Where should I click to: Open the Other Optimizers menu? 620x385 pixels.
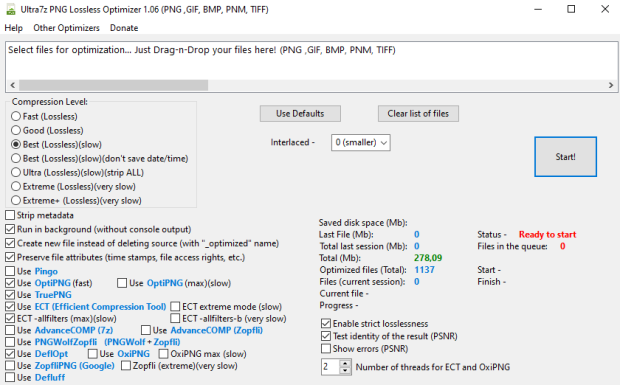pos(66,28)
